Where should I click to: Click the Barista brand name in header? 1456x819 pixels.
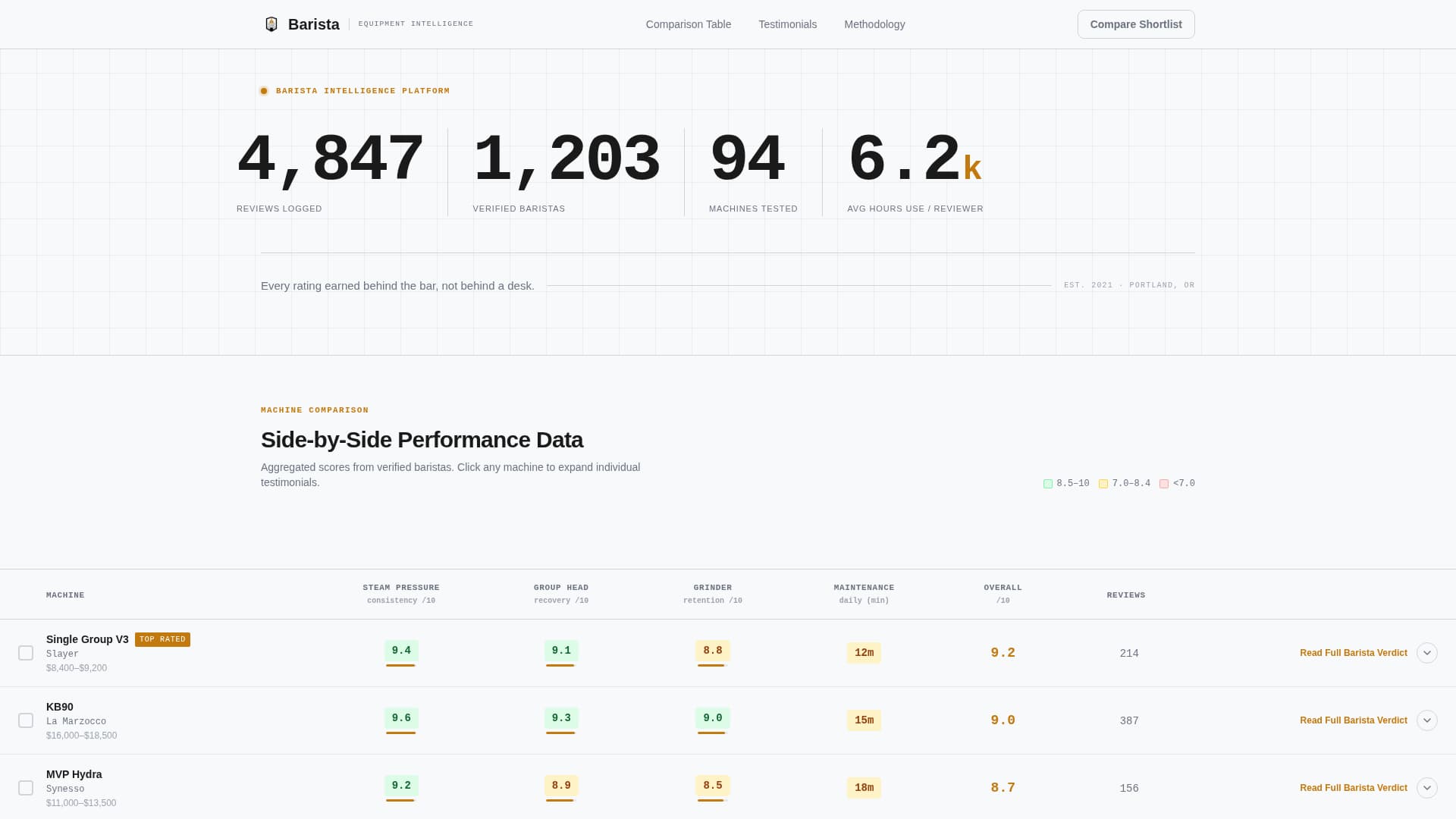[x=313, y=24]
